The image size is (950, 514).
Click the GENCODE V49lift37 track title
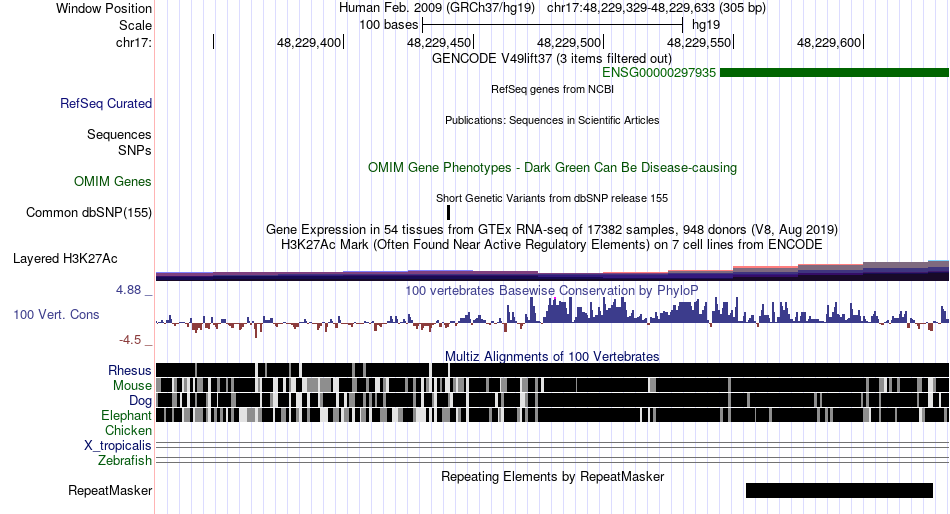[551, 59]
